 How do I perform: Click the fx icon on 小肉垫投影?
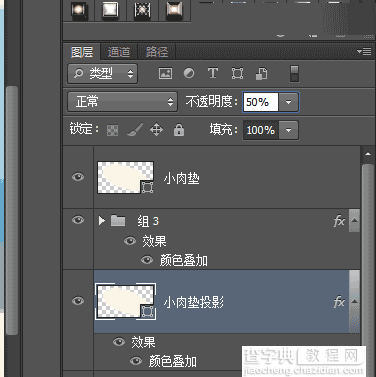[339, 302]
